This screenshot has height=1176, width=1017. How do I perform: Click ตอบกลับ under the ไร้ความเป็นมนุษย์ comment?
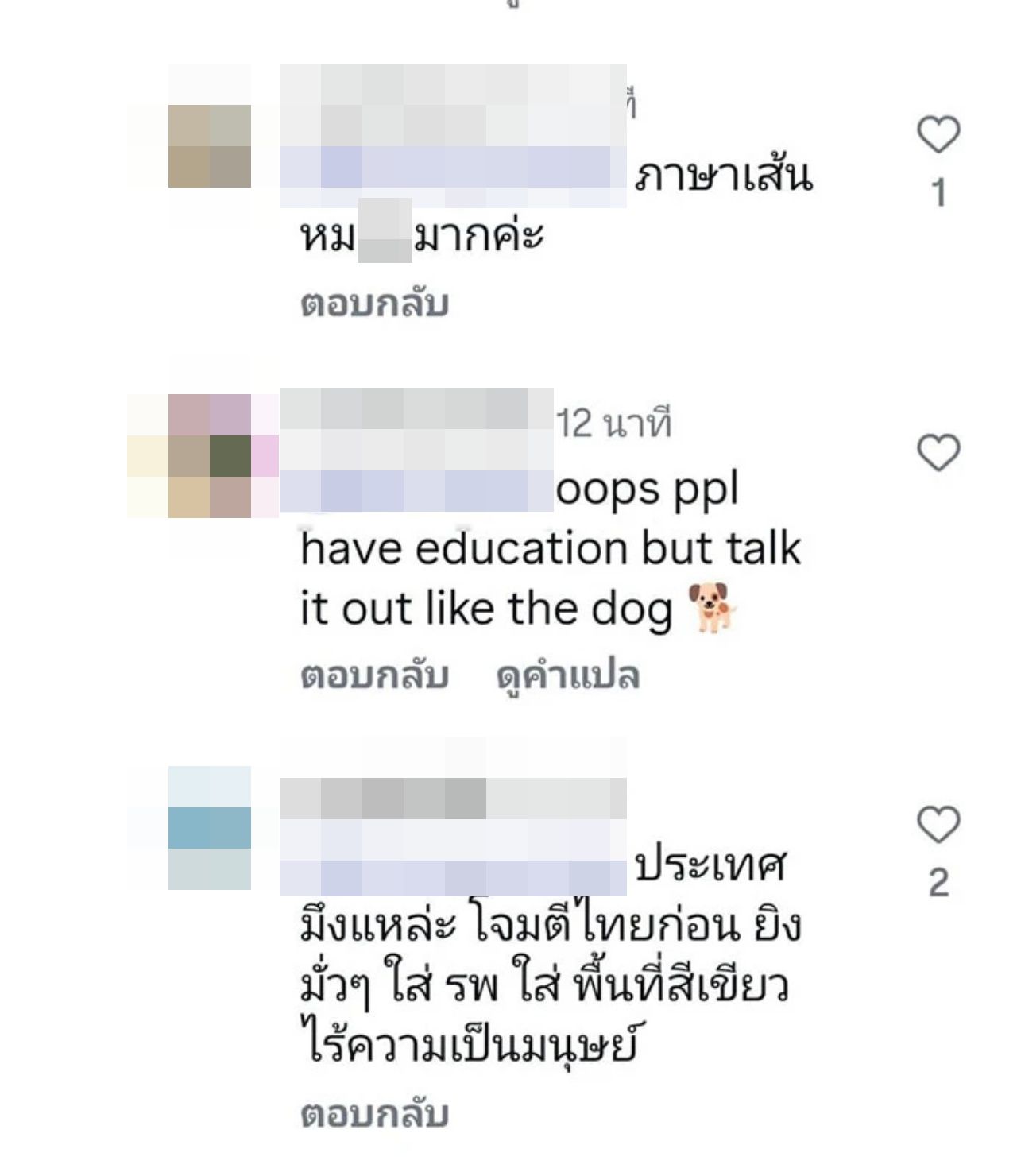point(375,1114)
